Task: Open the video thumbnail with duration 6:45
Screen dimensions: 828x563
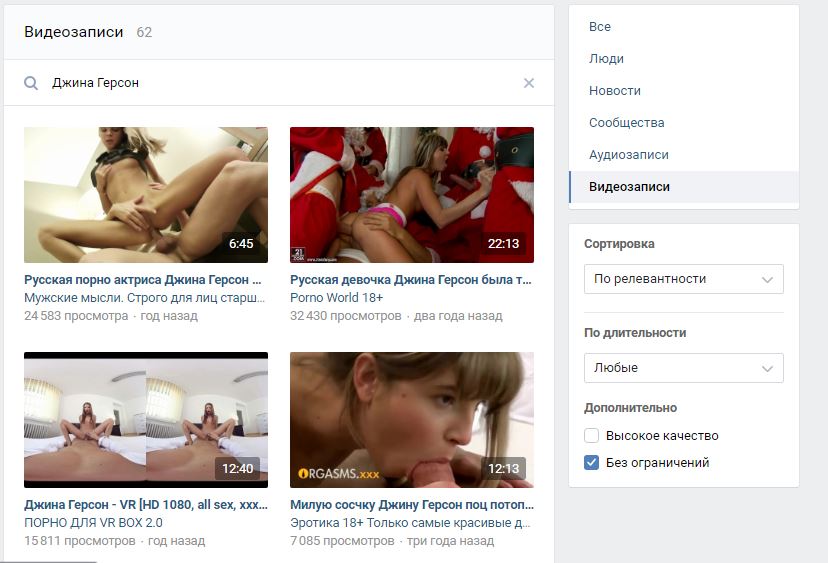Action: click(146, 195)
